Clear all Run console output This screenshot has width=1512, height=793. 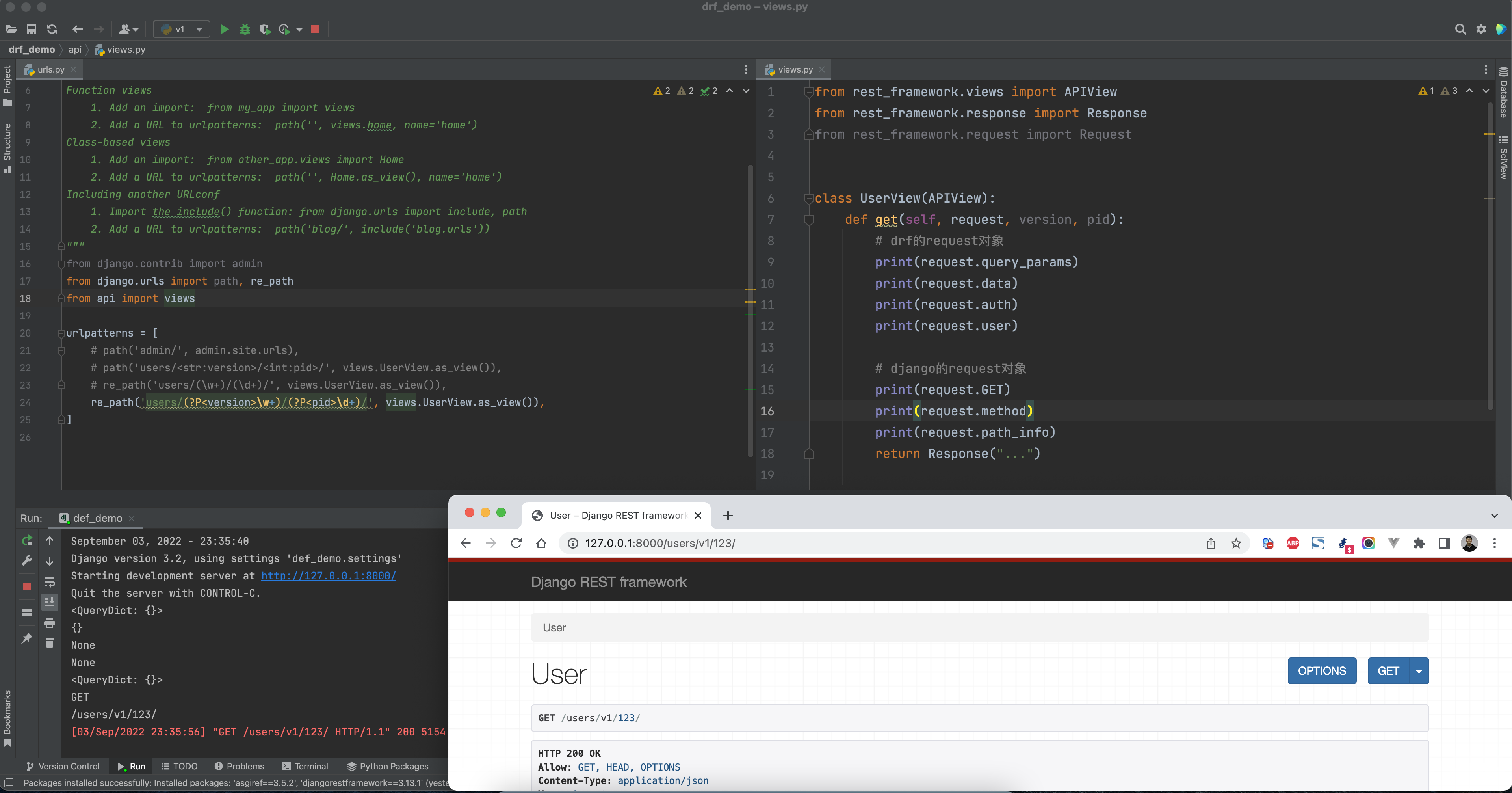click(x=50, y=643)
